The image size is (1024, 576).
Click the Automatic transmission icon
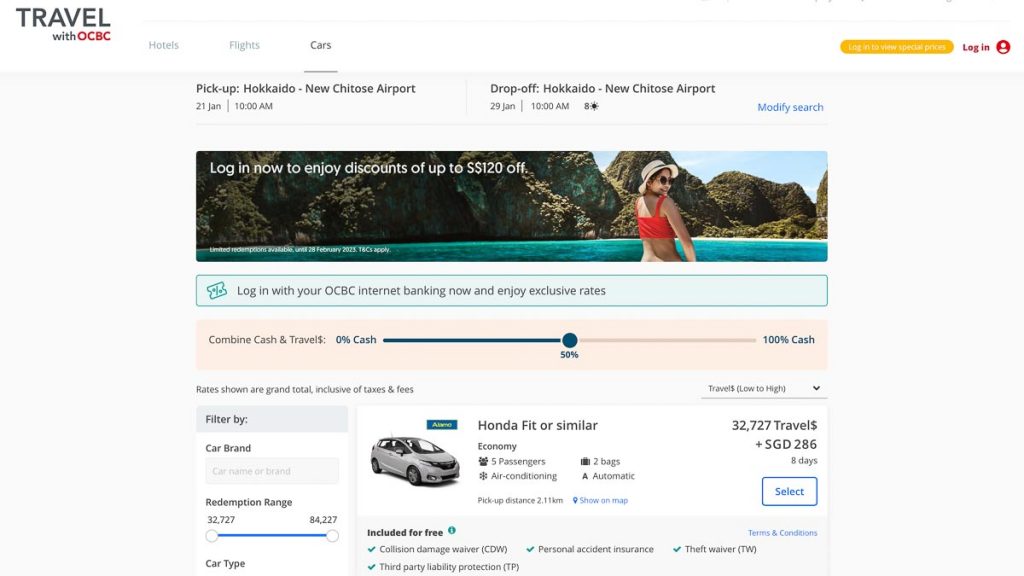coord(585,476)
